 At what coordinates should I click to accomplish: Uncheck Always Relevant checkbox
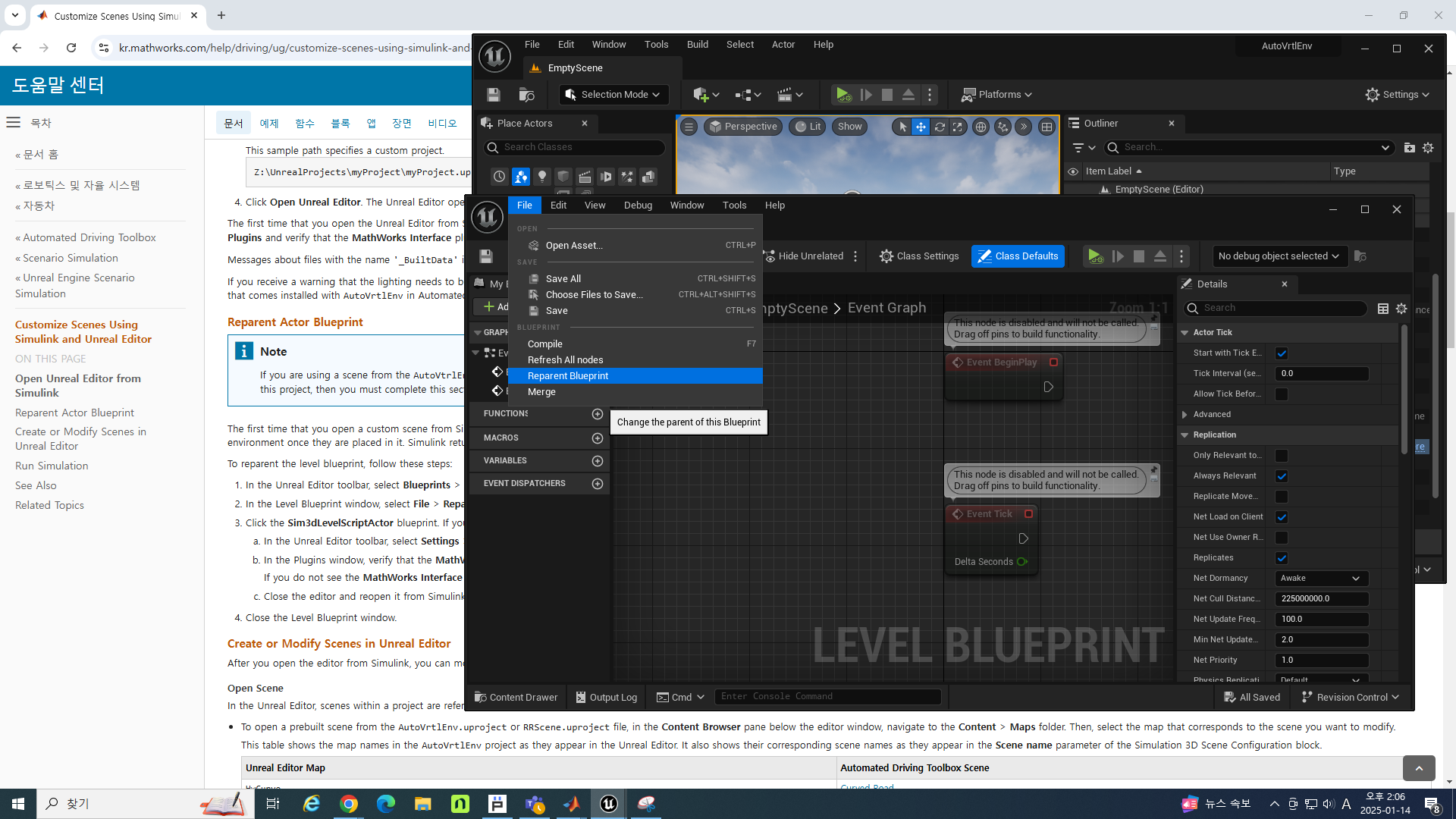[x=1282, y=476]
